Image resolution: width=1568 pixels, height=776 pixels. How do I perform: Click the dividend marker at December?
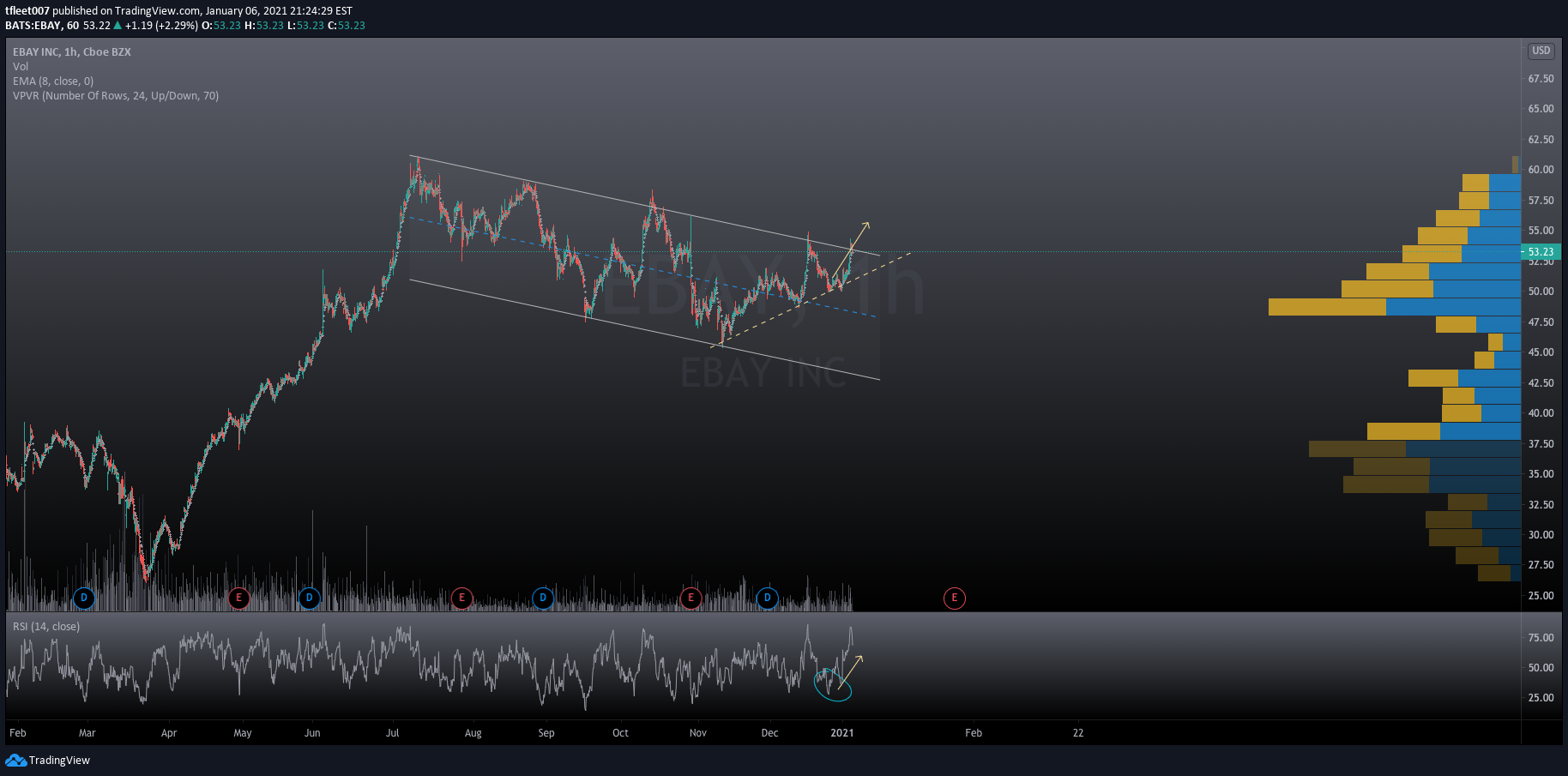point(768,598)
